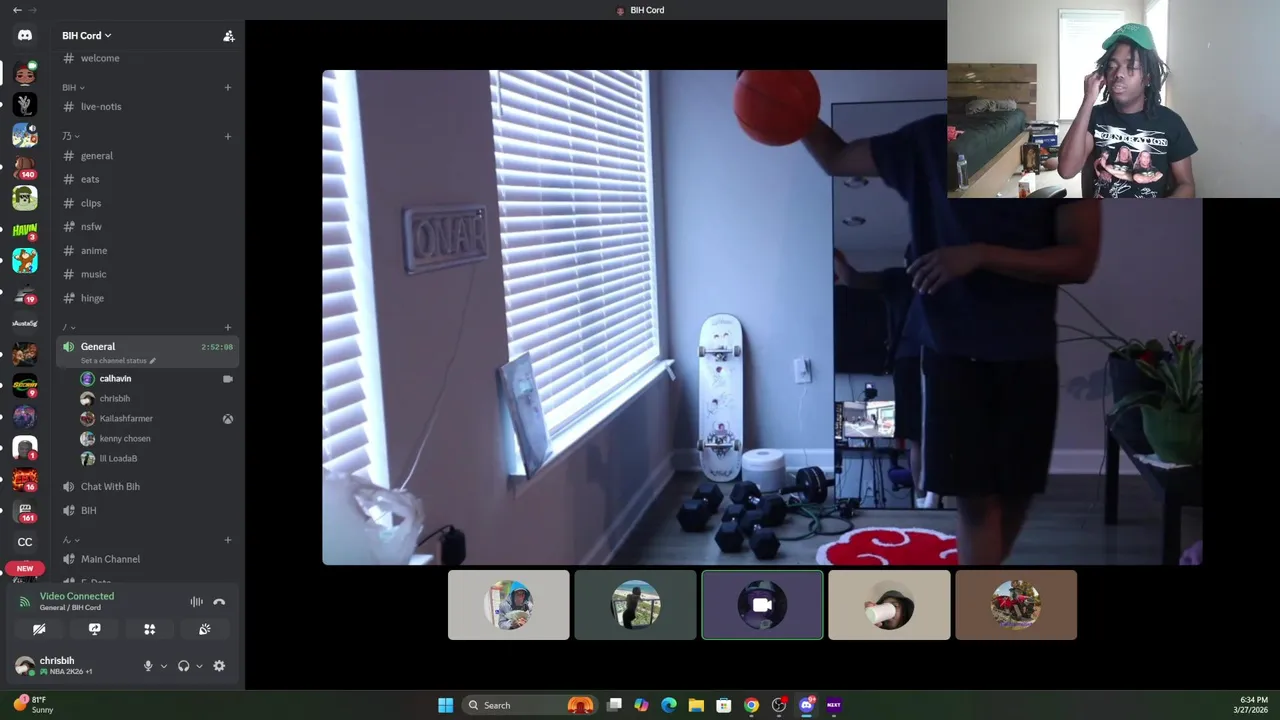Open the live-notis channel
The height and width of the screenshot is (720, 1280).
[x=147, y=107]
